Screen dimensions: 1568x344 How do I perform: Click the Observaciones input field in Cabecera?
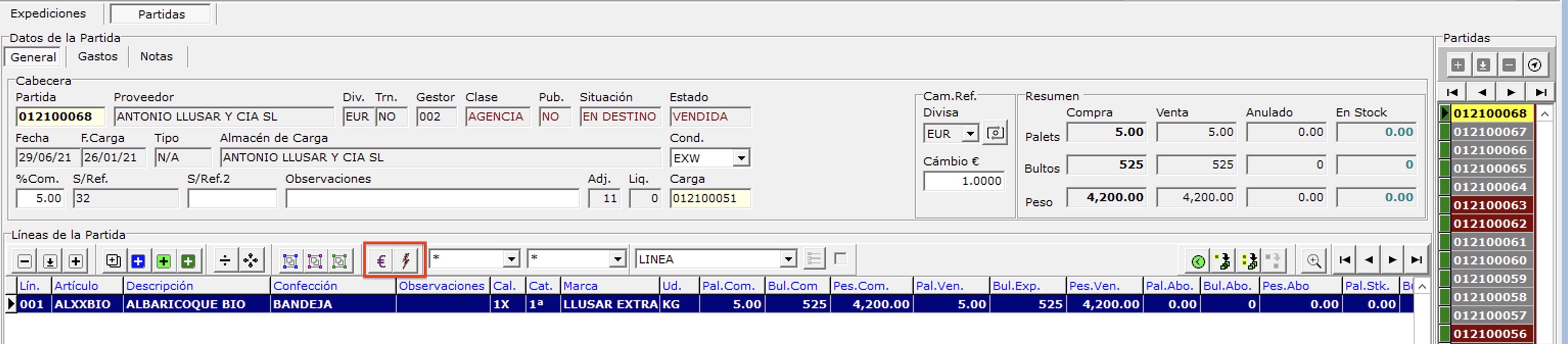click(x=431, y=199)
